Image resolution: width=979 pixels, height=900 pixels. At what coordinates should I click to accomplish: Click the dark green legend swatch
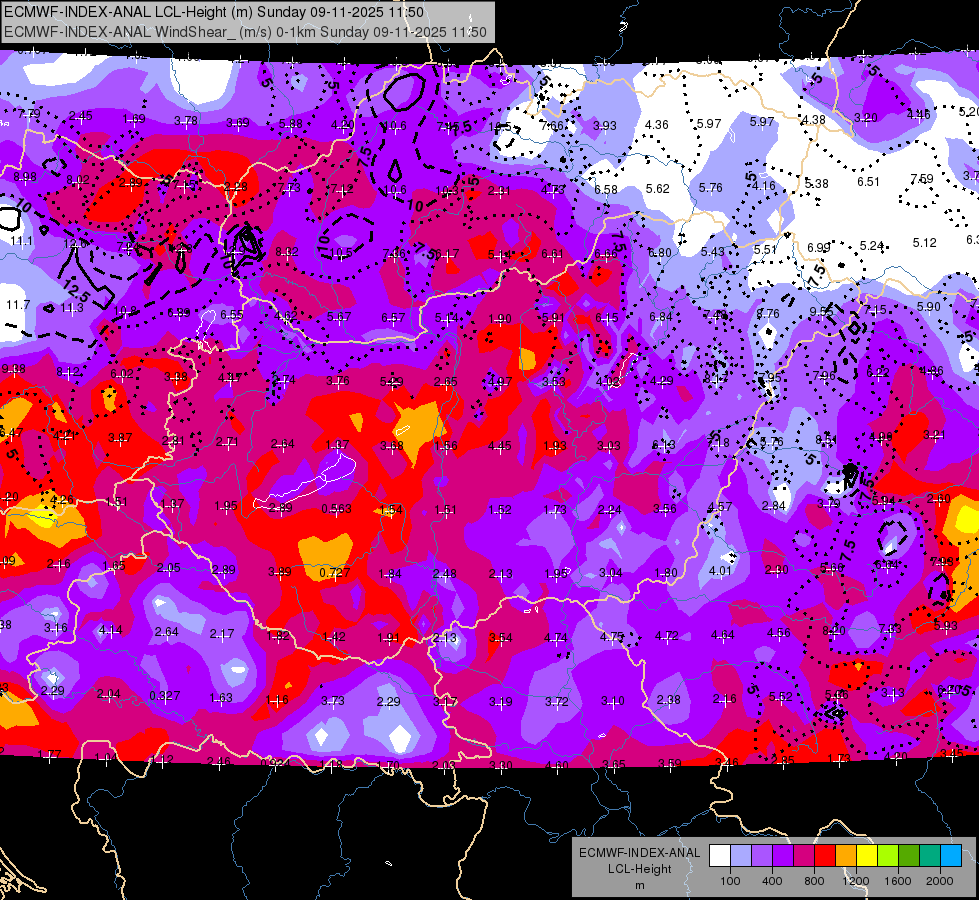click(x=909, y=856)
